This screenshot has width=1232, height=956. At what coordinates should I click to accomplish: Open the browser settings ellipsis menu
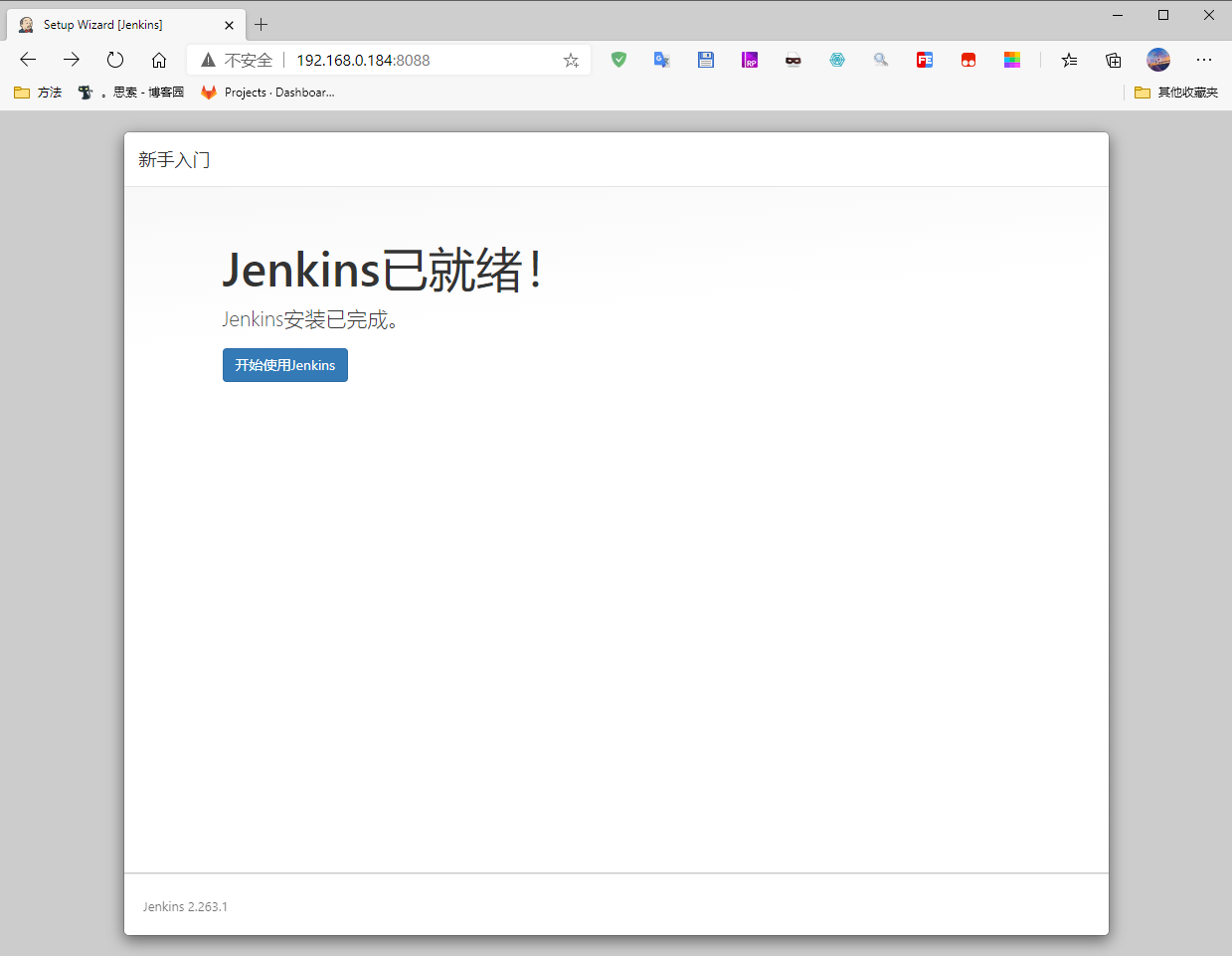[x=1204, y=60]
